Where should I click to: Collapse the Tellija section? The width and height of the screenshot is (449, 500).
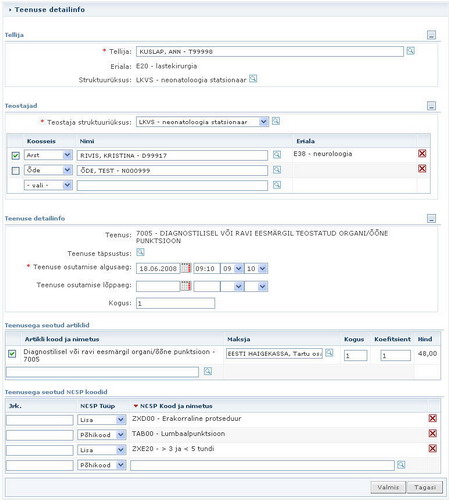tap(432, 35)
